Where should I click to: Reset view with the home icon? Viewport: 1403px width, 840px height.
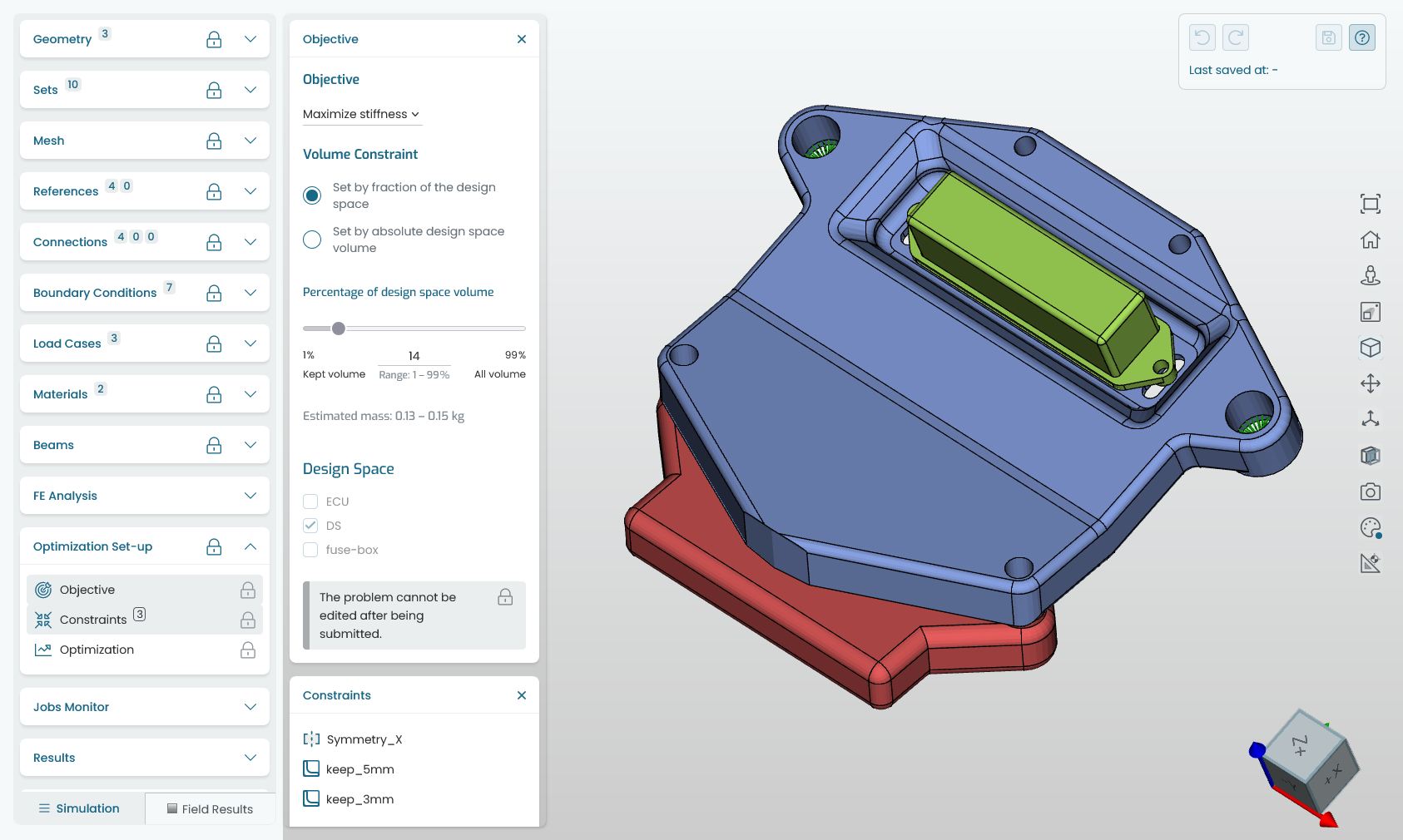(x=1371, y=240)
